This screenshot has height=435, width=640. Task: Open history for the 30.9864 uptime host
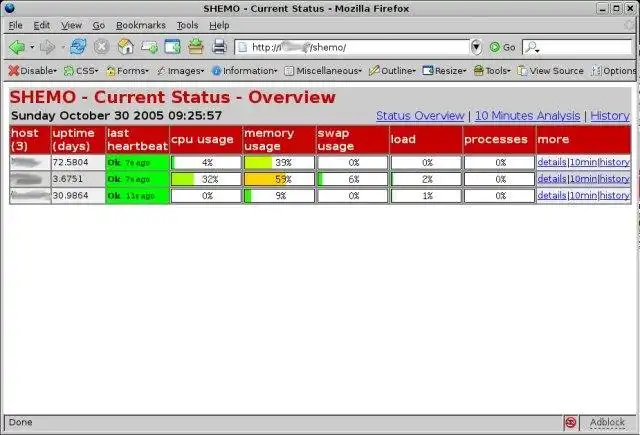[x=614, y=196]
